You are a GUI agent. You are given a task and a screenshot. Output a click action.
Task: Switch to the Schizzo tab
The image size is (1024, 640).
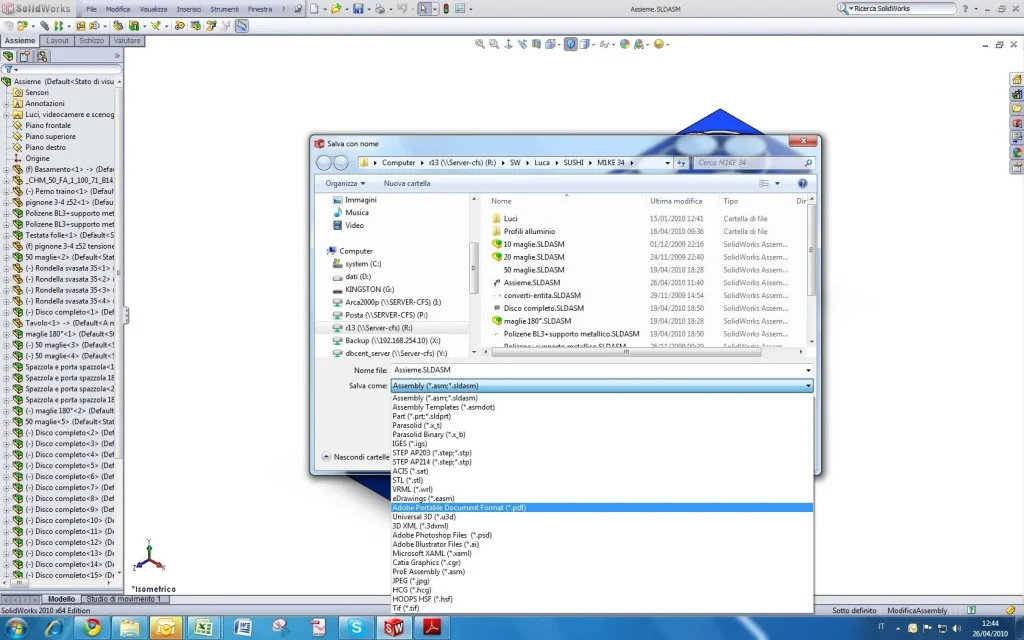(91, 40)
